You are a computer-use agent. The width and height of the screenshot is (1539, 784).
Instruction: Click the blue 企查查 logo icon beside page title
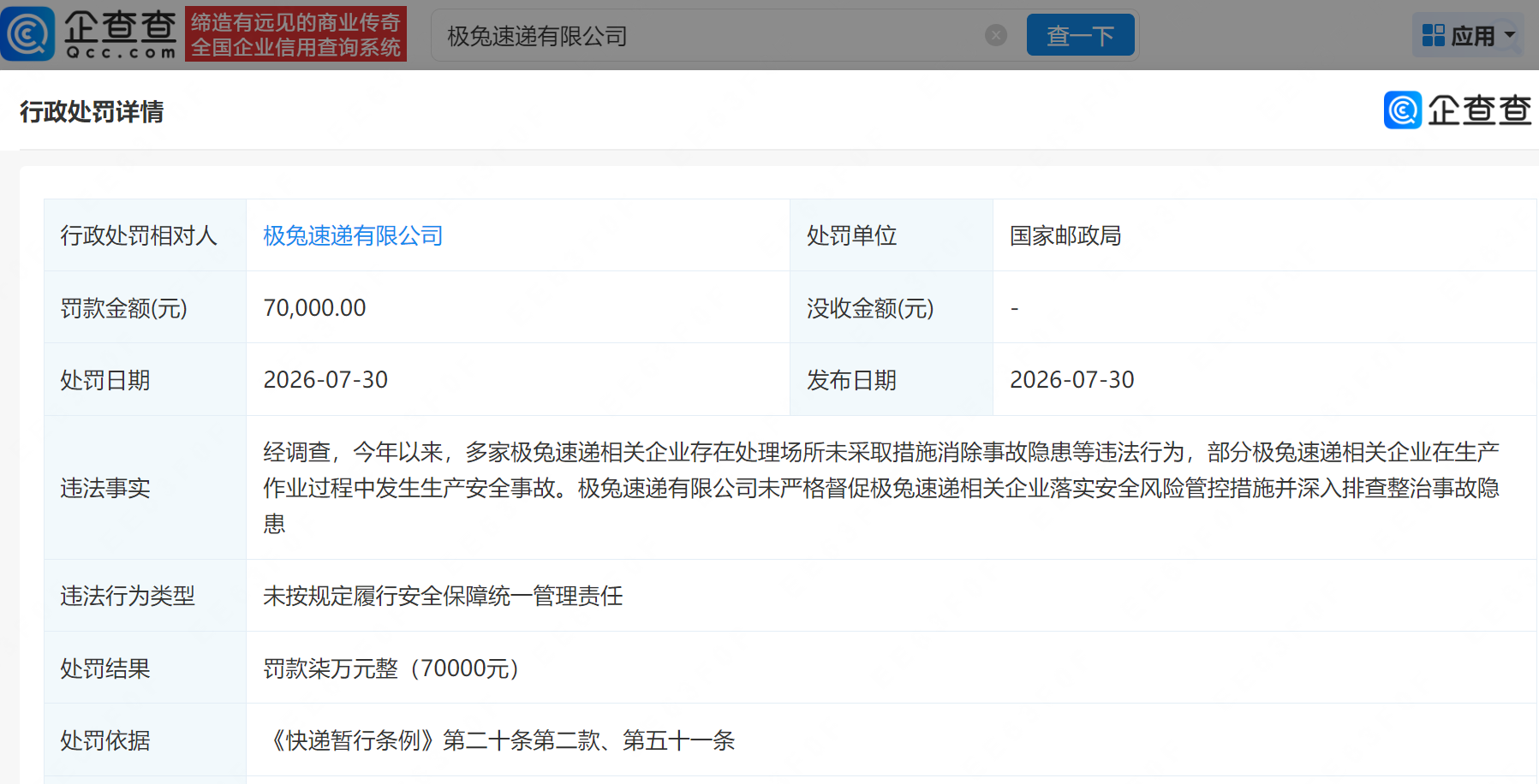tap(1403, 110)
